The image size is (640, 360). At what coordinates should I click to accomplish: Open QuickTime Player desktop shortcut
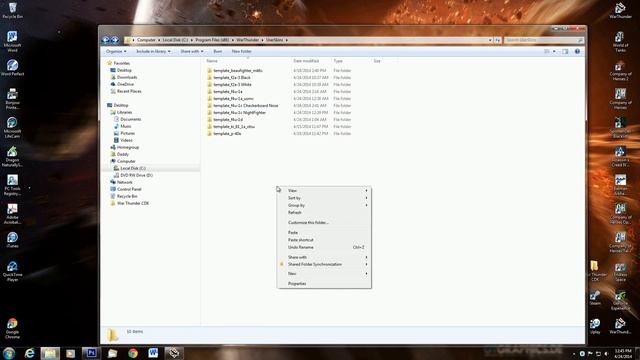click(12, 271)
